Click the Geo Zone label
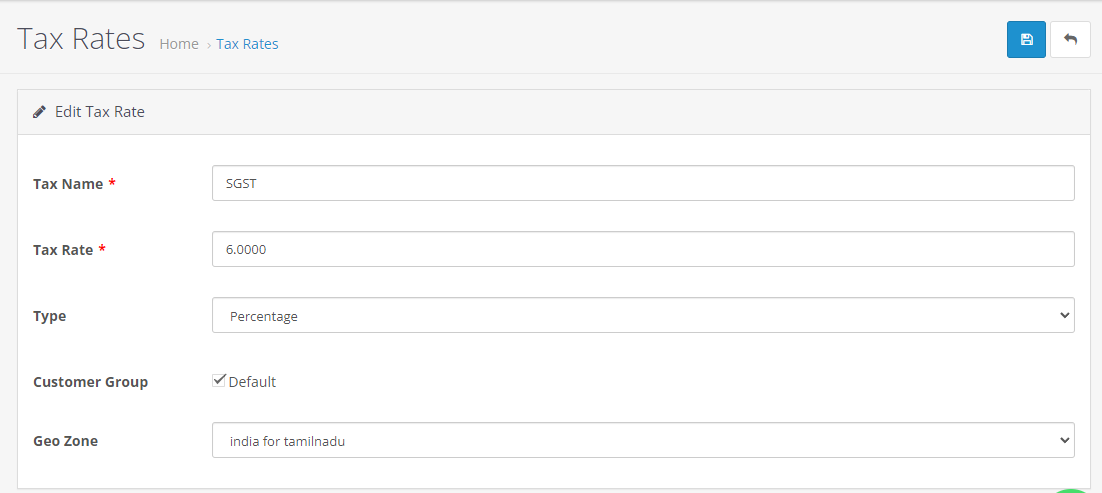 65,441
